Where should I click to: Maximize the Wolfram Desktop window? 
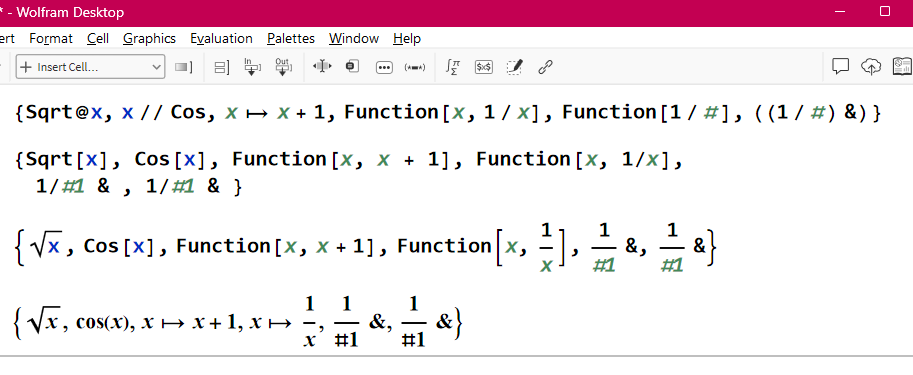(884, 12)
